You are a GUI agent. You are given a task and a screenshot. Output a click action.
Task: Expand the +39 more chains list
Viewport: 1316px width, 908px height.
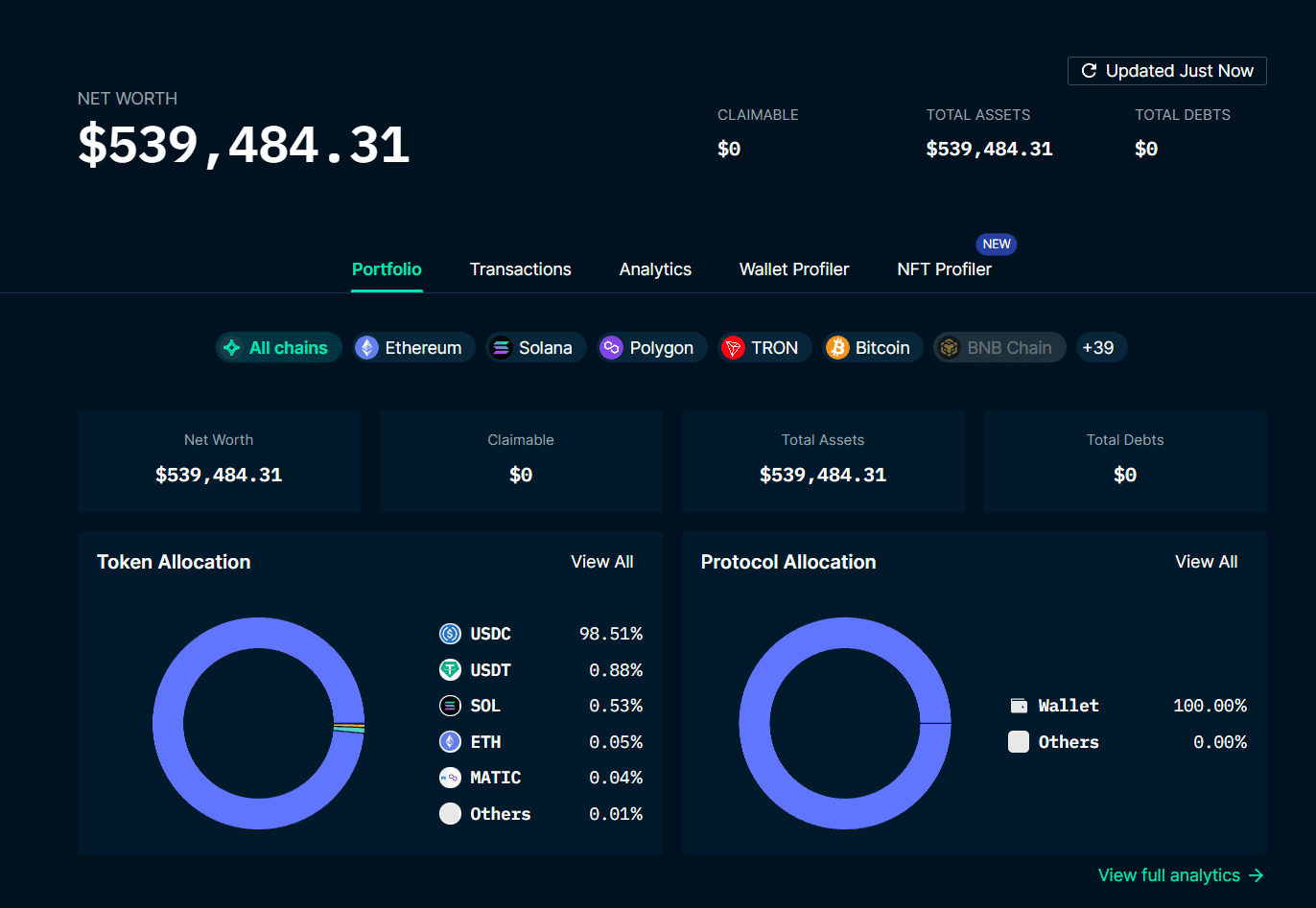[1098, 348]
